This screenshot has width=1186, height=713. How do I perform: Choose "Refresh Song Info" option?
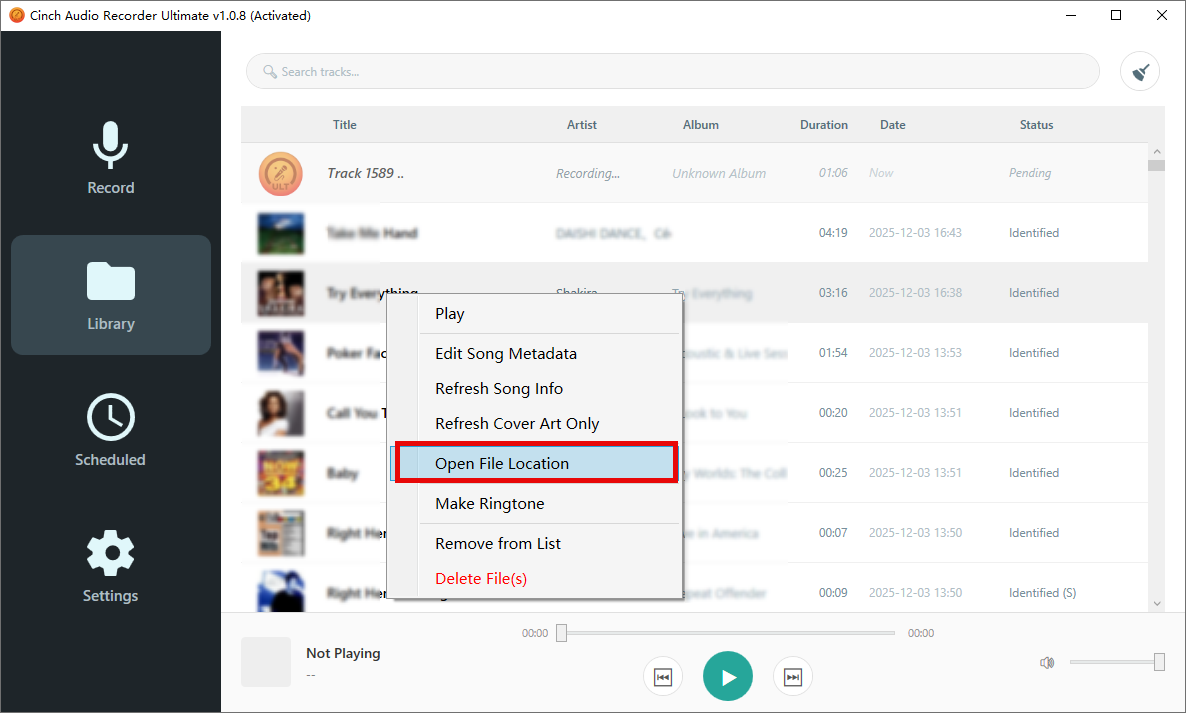click(x=498, y=388)
